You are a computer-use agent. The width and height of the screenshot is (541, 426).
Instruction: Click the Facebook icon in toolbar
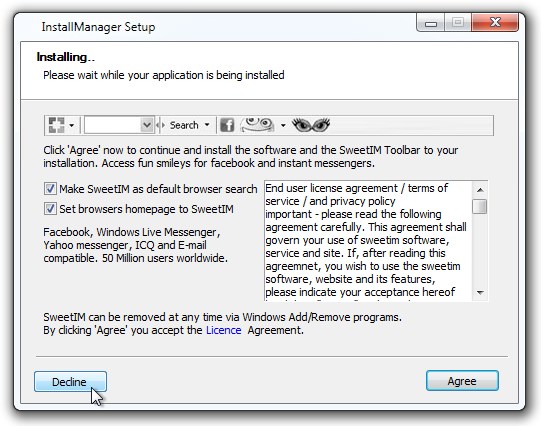[x=227, y=125]
